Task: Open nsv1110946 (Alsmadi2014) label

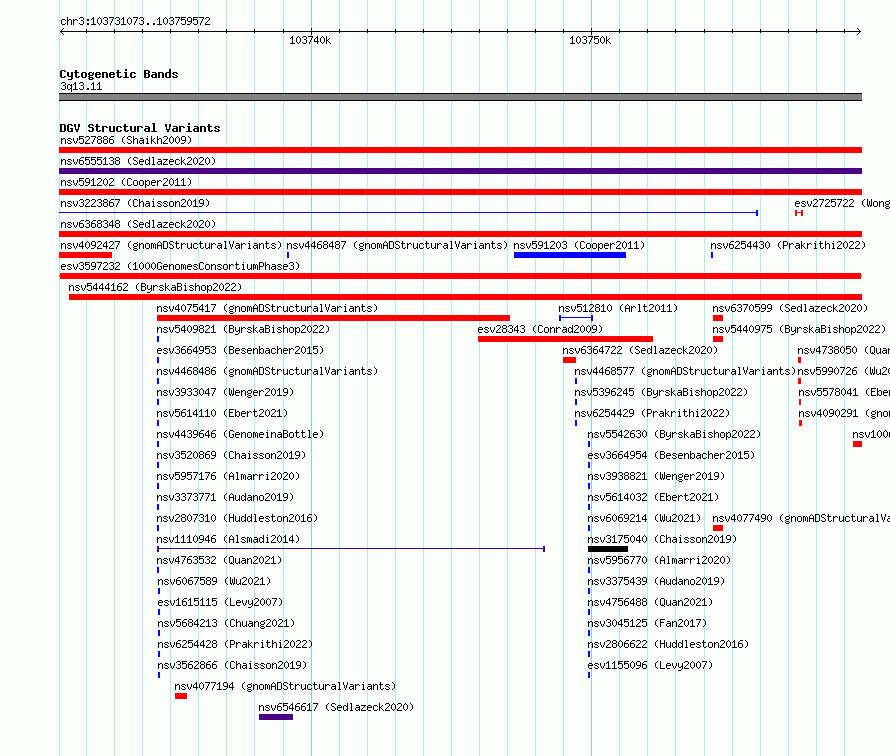Action: [x=229, y=539]
